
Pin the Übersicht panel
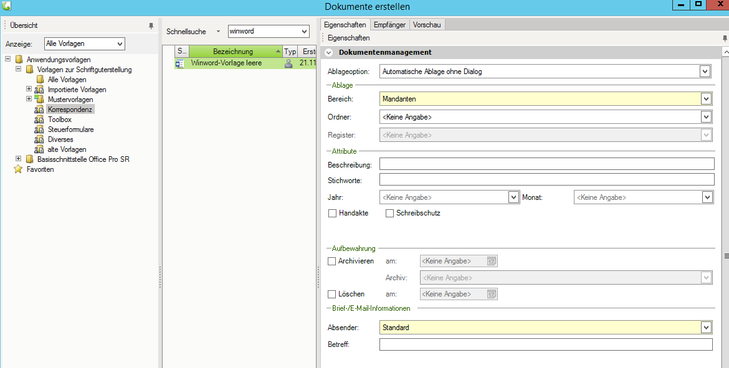(151, 26)
